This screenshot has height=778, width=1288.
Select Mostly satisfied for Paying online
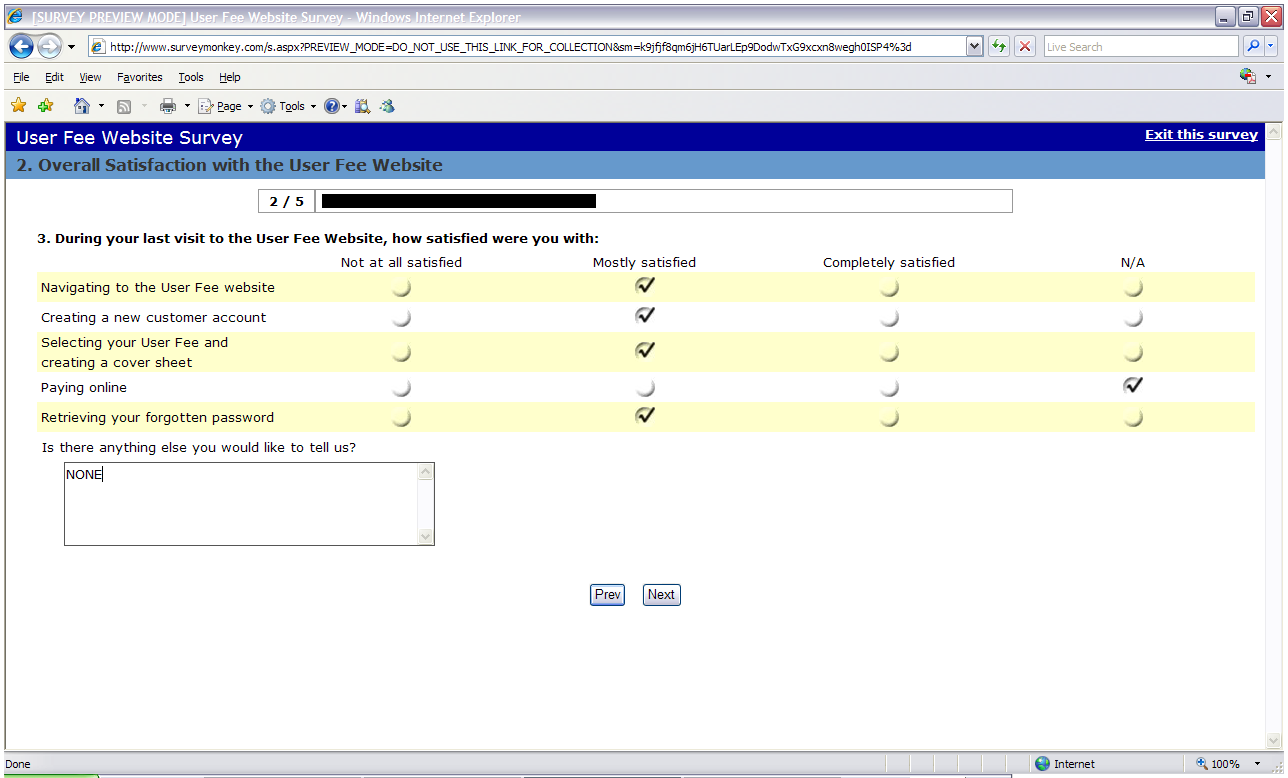[x=645, y=388]
